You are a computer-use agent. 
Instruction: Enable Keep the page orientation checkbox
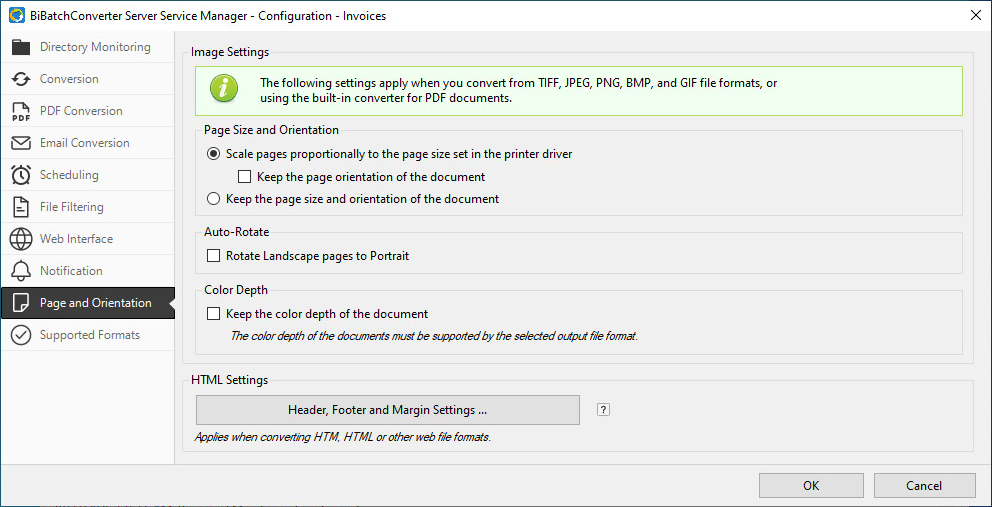pos(245,177)
